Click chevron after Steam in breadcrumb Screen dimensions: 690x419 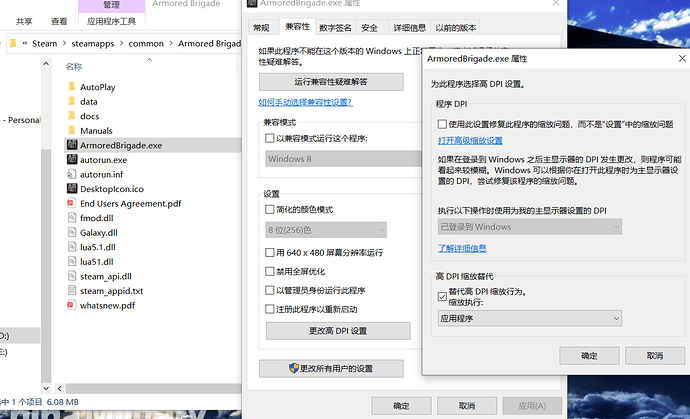click(64, 43)
